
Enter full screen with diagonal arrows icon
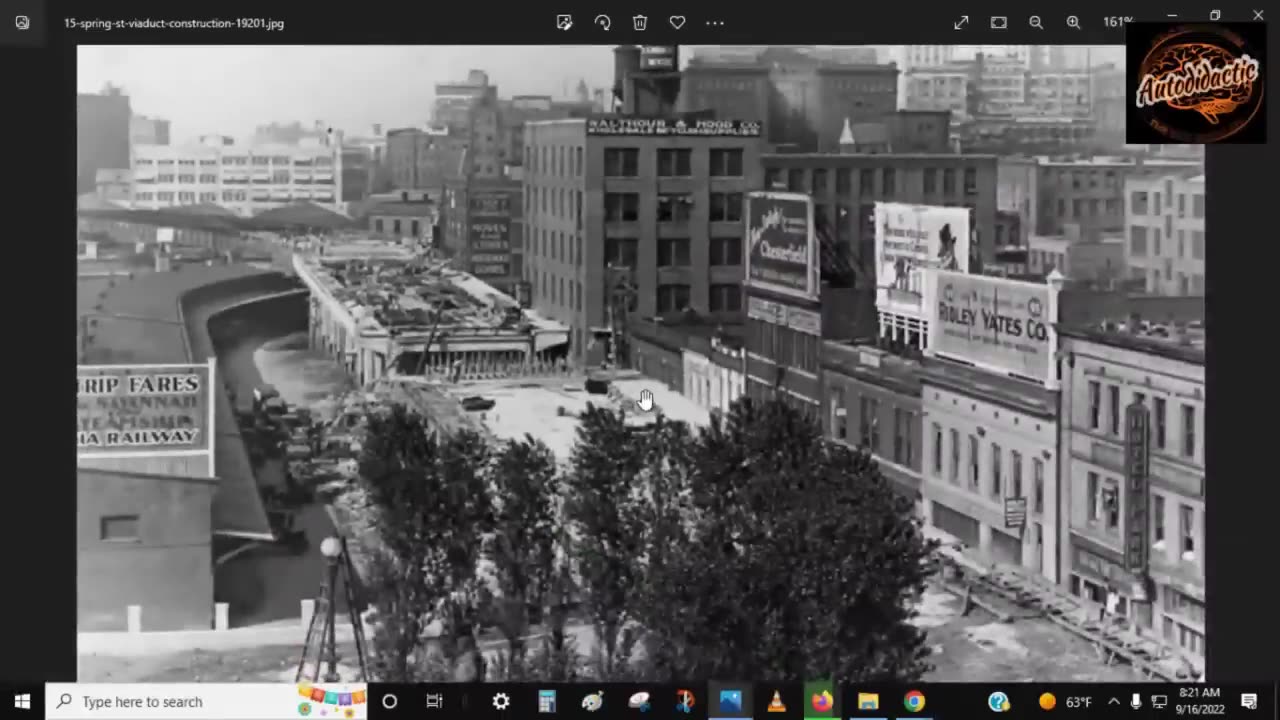point(961,22)
